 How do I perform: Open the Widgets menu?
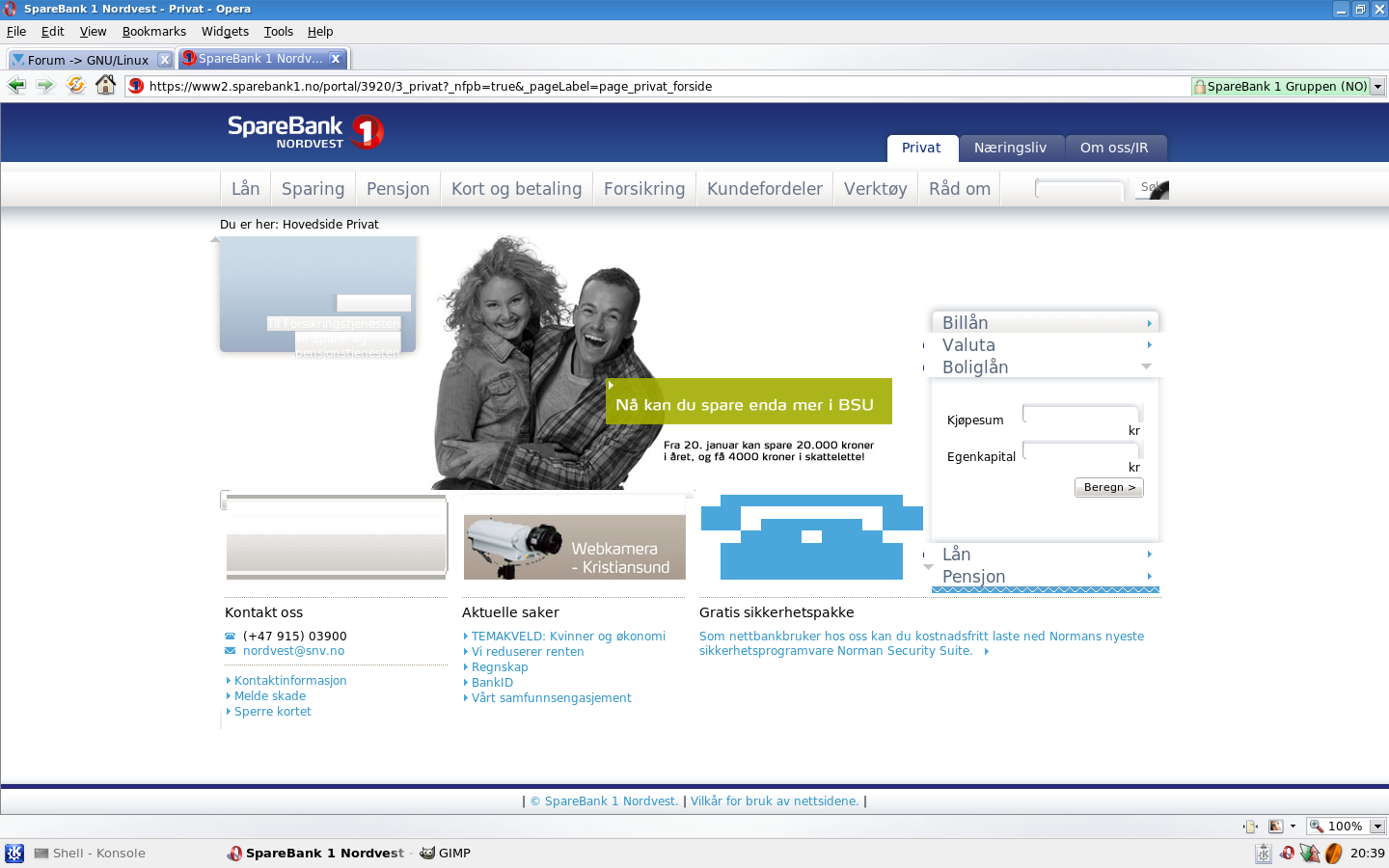tap(225, 32)
